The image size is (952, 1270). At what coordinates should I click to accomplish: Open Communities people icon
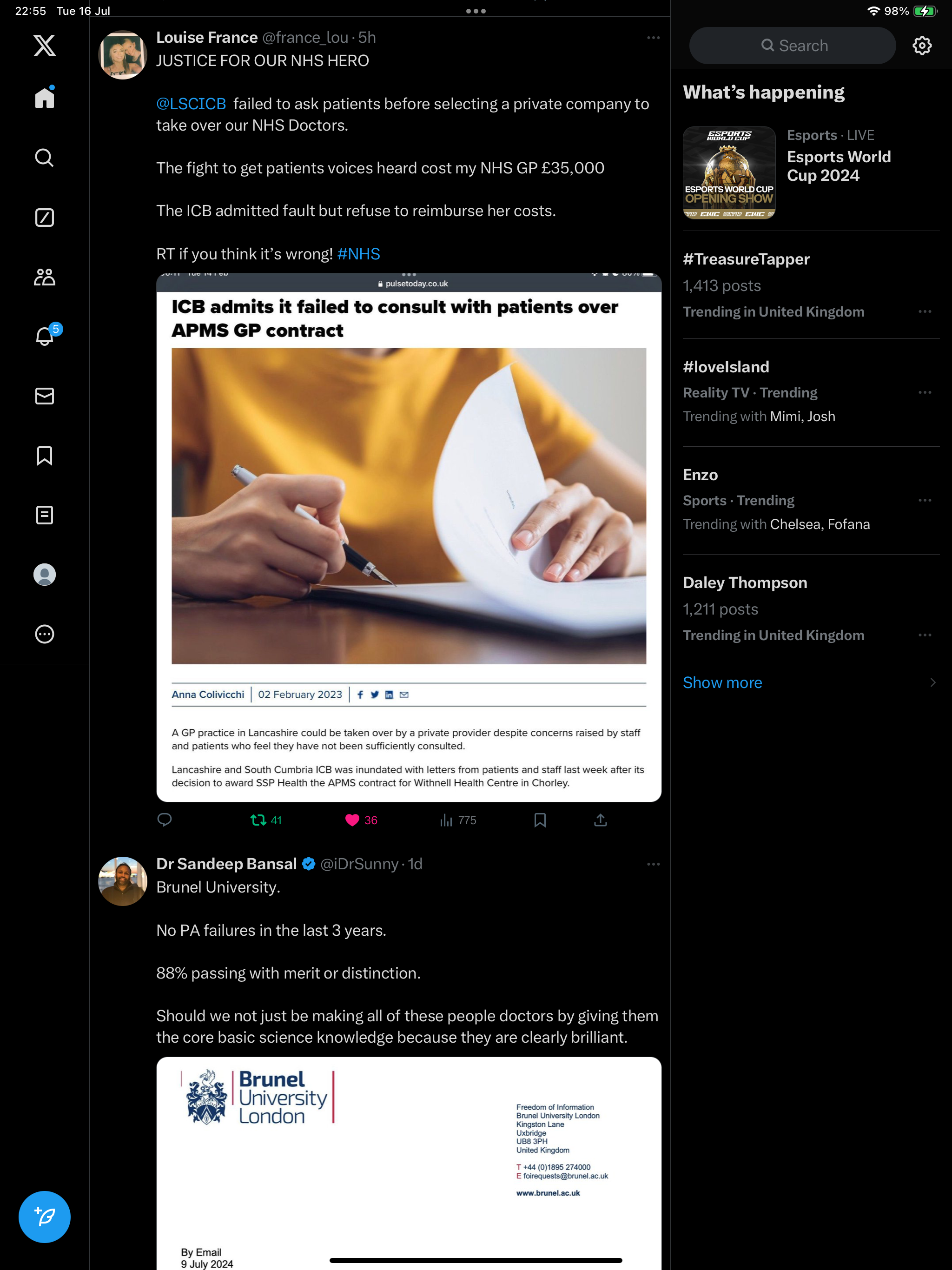click(45, 278)
